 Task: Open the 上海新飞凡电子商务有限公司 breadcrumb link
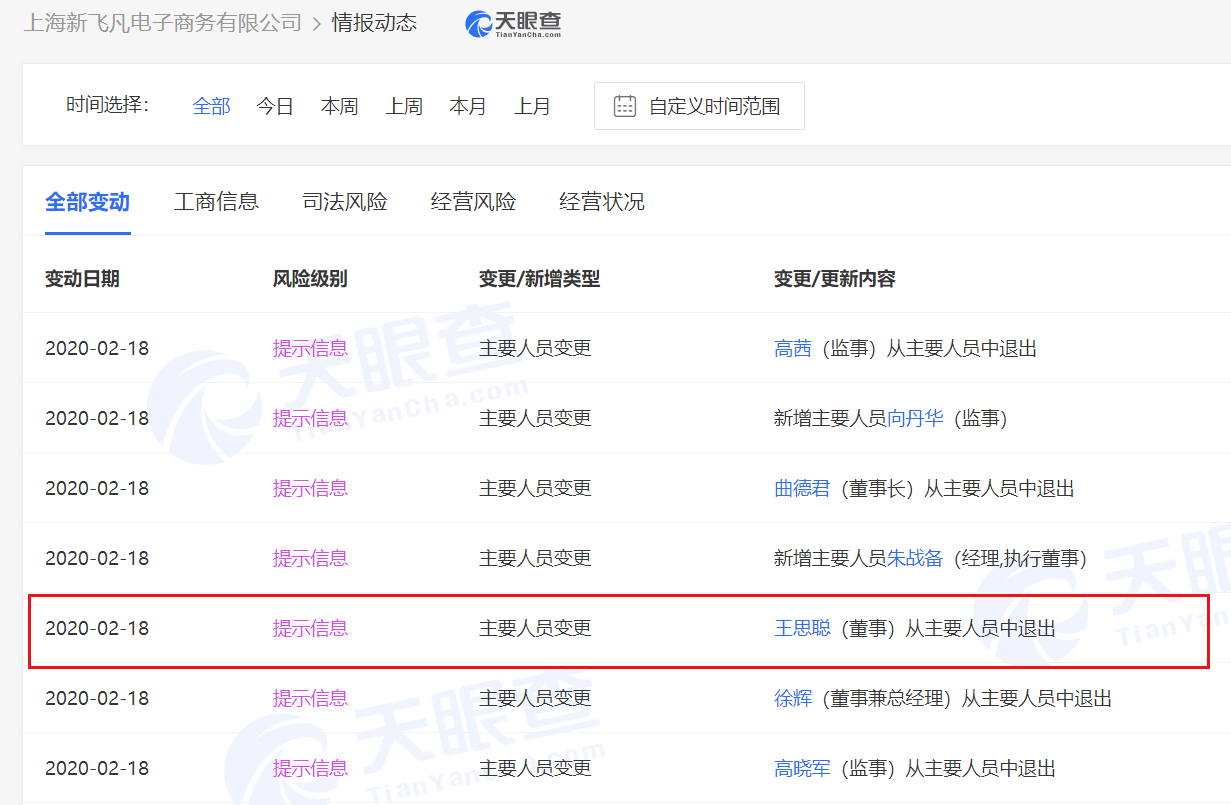tap(162, 23)
